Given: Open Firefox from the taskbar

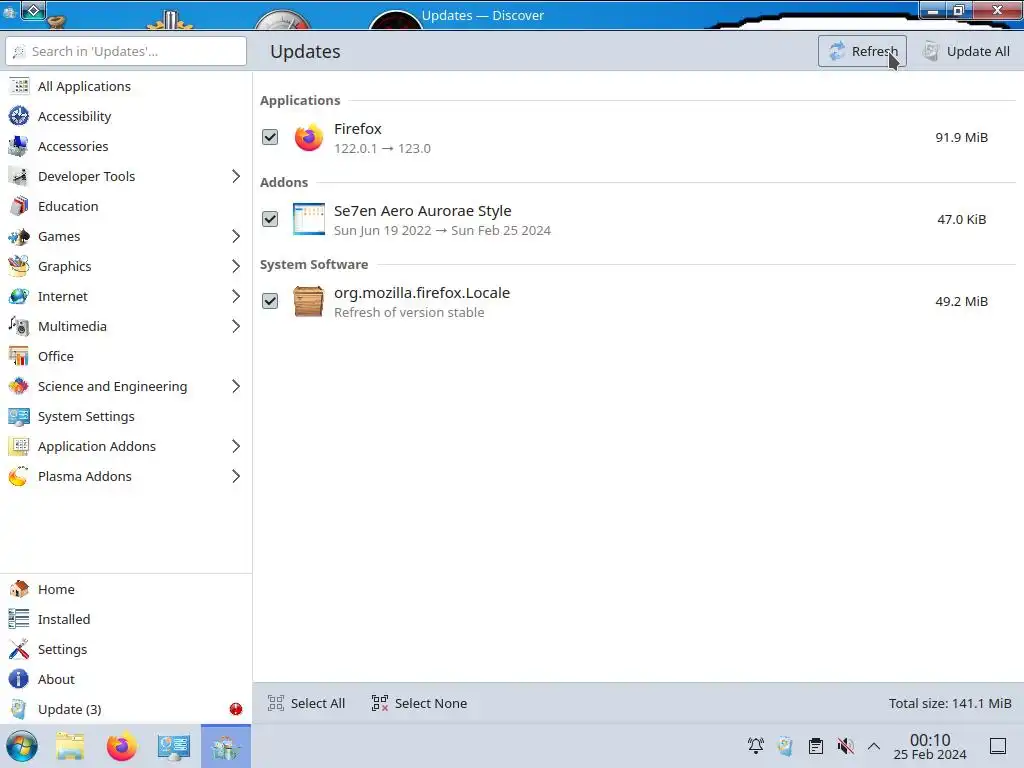Looking at the screenshot, I should tap(121, 746).
